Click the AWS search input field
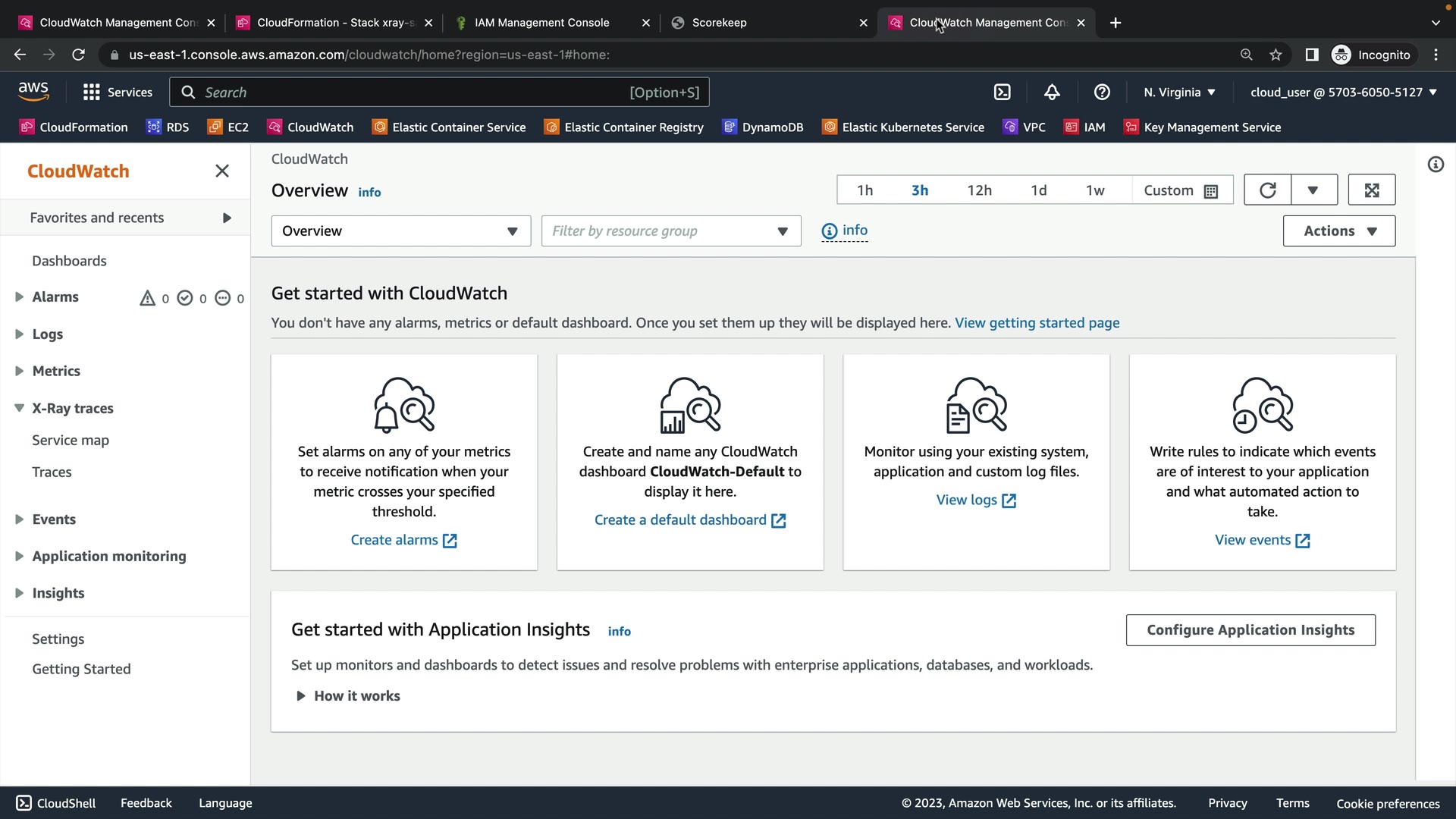 click(x=409, y=93)
